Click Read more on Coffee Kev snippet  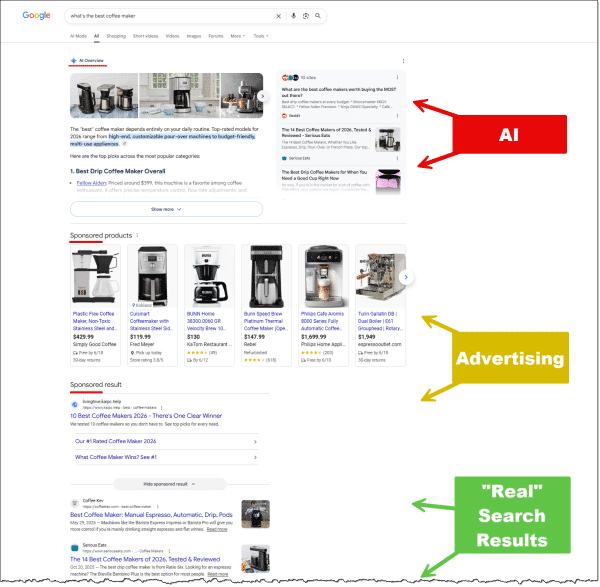[217, 529]
